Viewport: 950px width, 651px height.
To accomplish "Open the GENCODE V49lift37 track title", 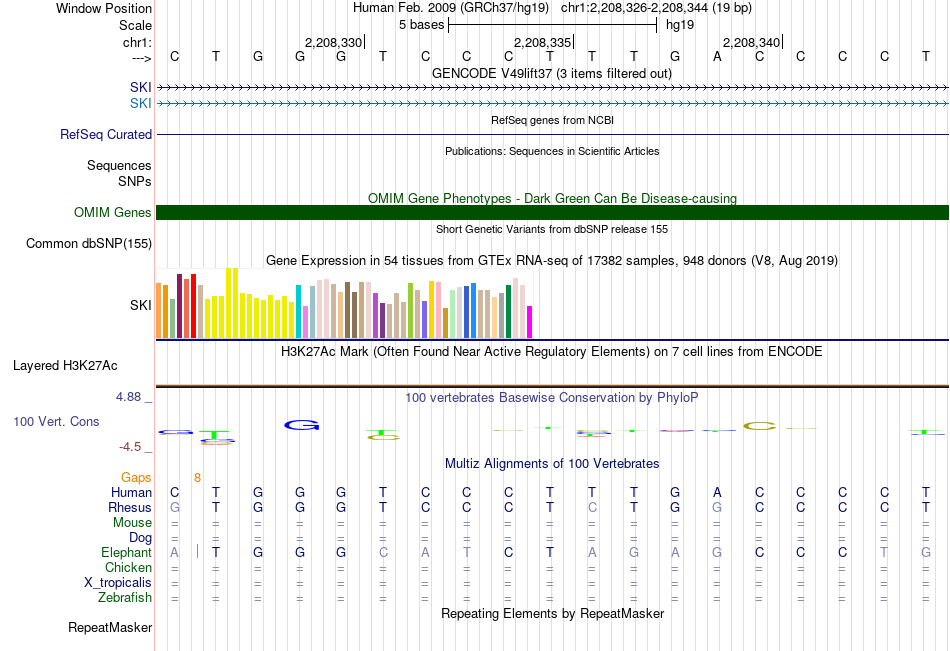I will (x=551, y=73).
